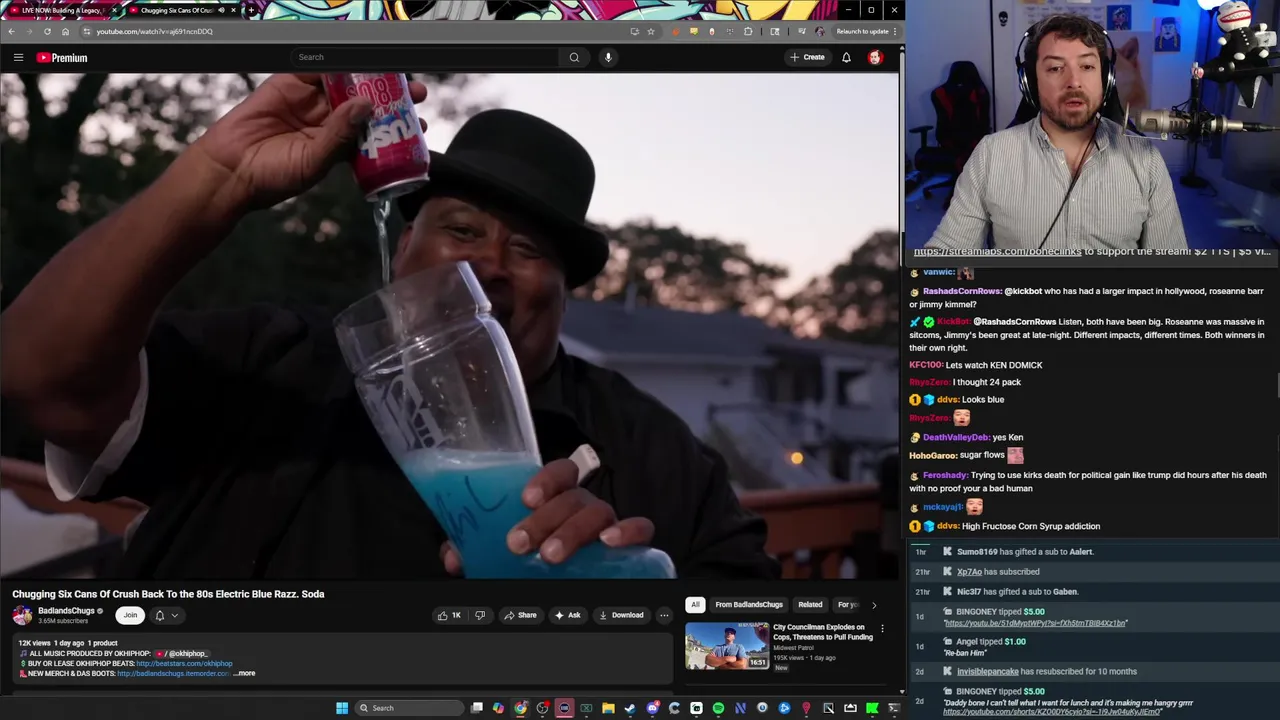This screenshot has height=720, width=1280.
Task: Click the Create button
Action: [807, 57]
